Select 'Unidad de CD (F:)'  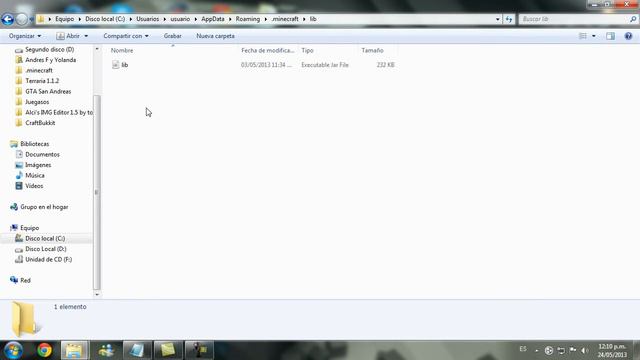pos(48,260)
